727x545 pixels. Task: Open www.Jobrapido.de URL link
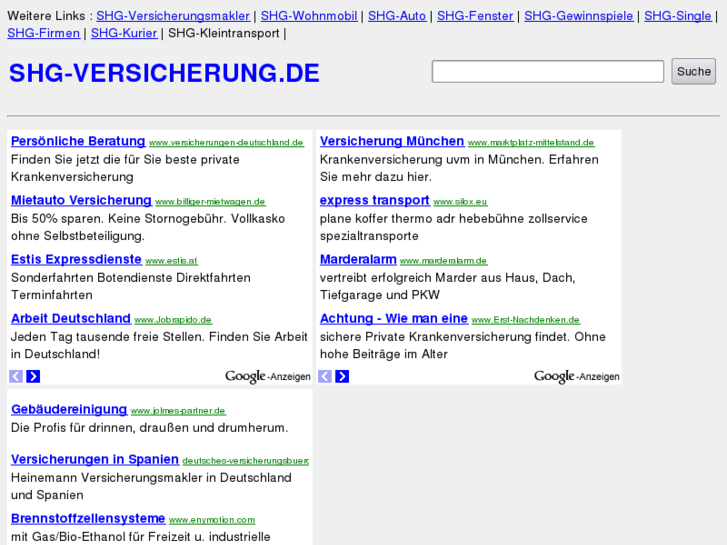click(173, 320)
